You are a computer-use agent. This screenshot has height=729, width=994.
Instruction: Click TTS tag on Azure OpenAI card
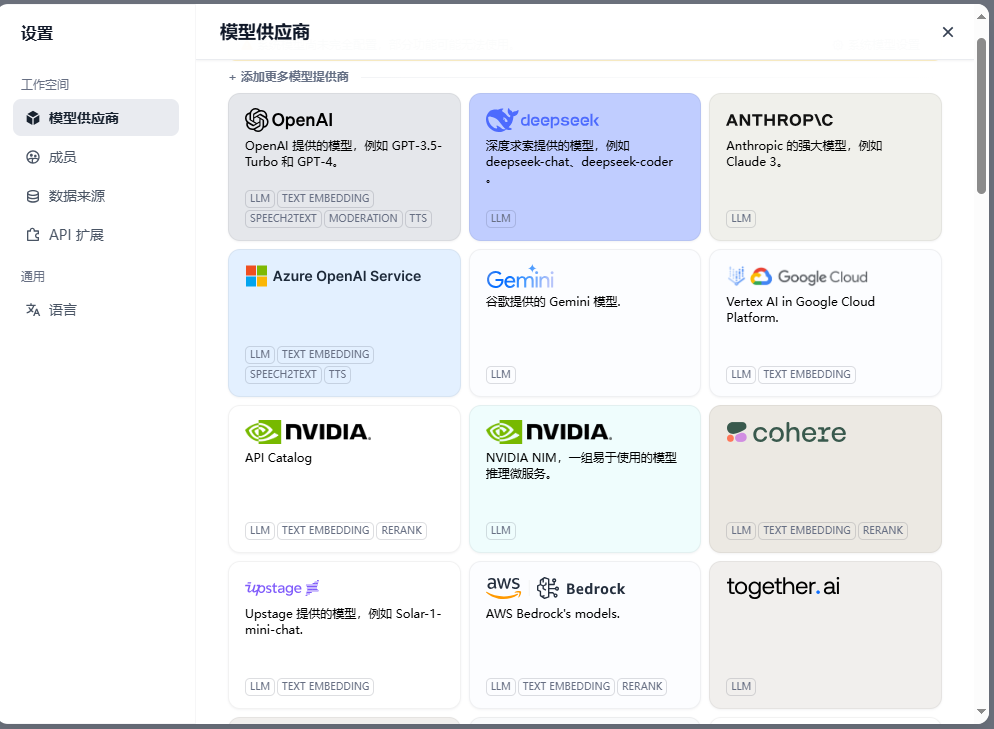coord(338,375)
